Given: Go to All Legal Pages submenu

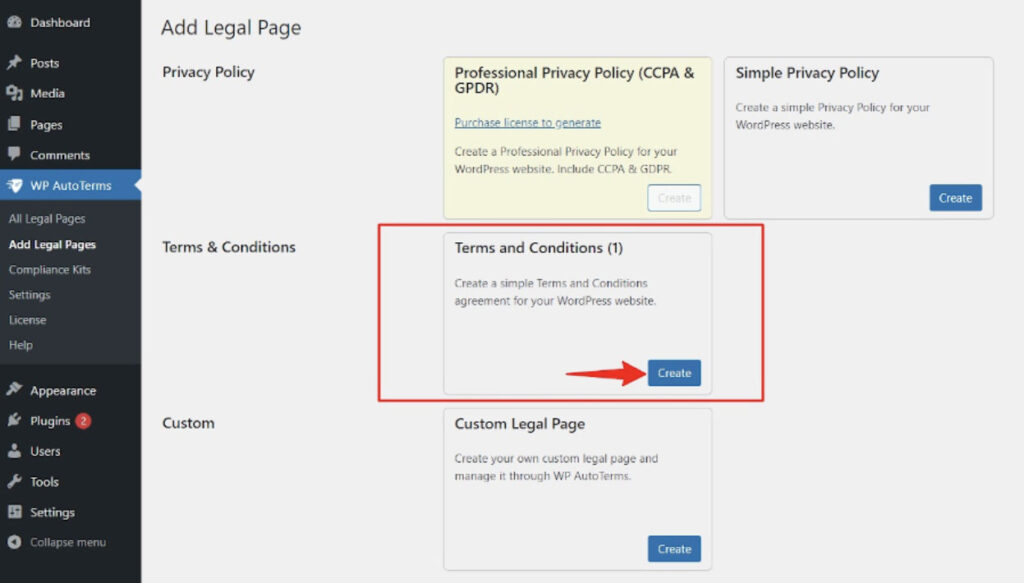Looking at the screenshot, I should pyautogui.click(x=47, y=219).
